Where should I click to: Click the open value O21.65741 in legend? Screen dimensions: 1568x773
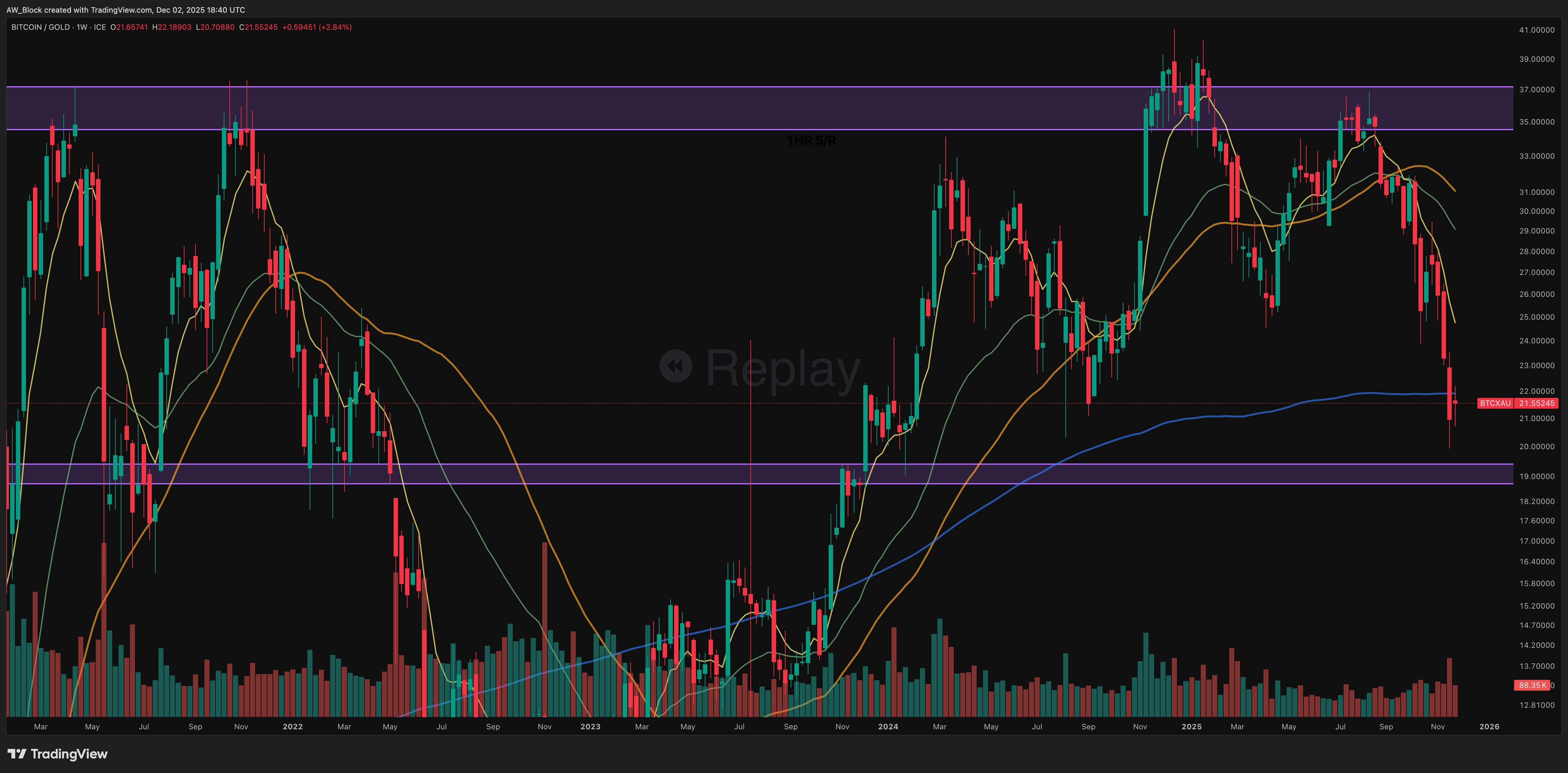(x=128, y=27)
